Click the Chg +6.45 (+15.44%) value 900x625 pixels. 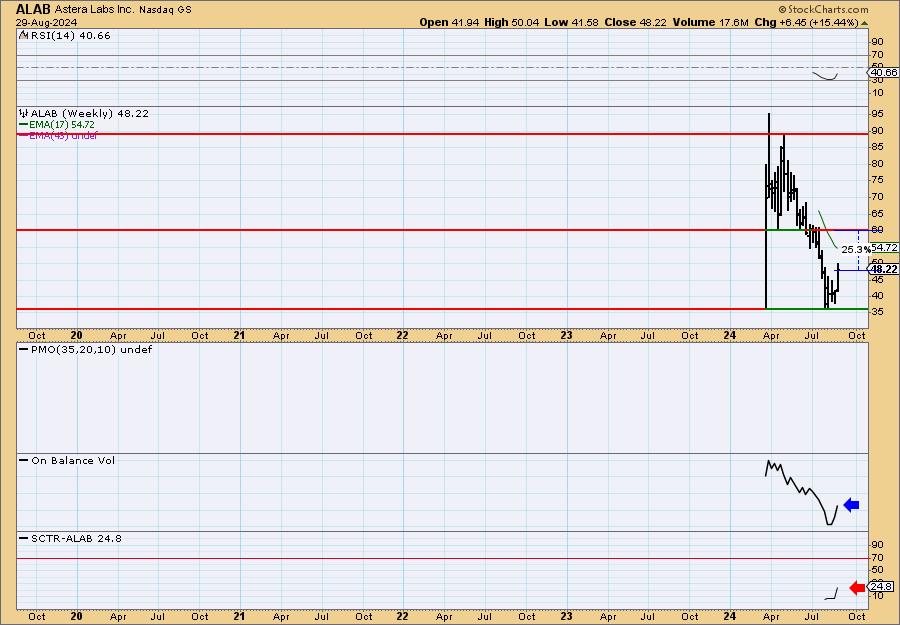tap(806, 22)
